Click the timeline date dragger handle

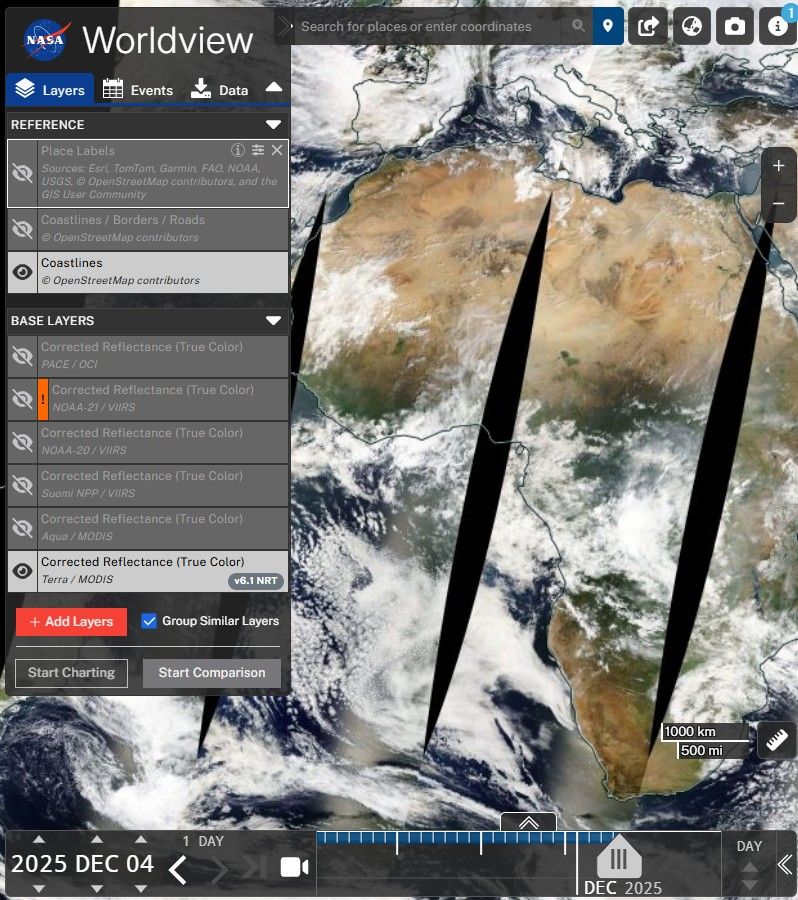coord(619,855)
